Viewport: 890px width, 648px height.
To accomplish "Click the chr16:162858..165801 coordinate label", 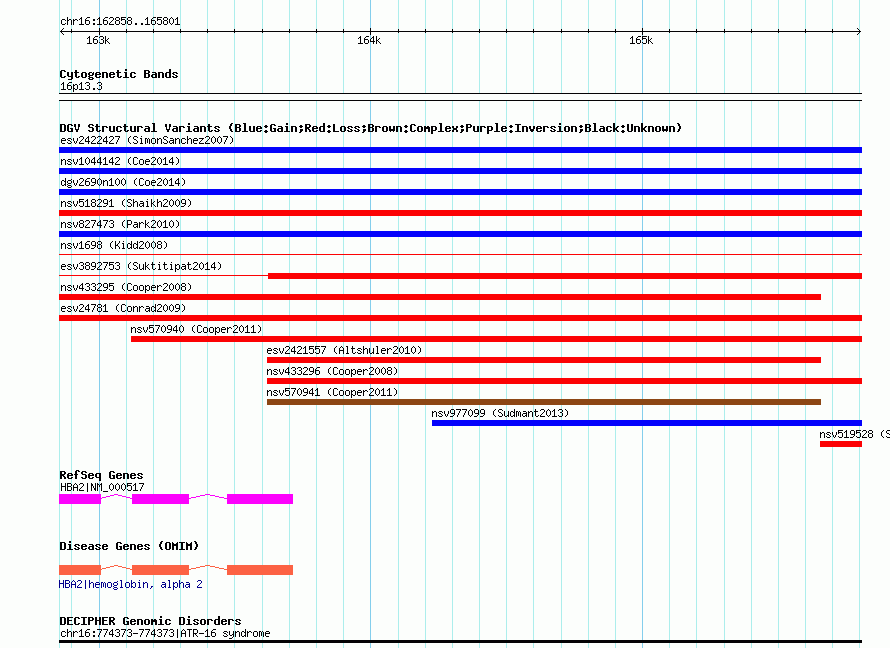I will tap(120, 21).
